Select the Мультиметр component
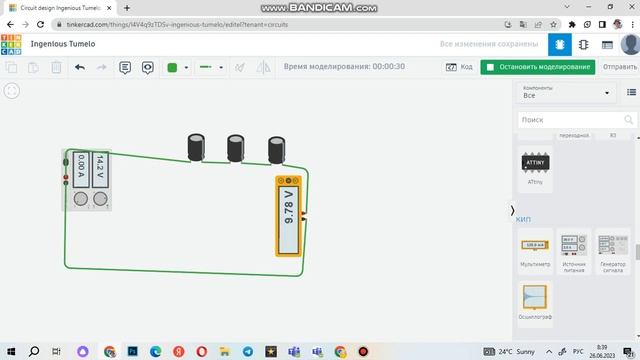This screenshot has width=640, height=360. [535, 251]
